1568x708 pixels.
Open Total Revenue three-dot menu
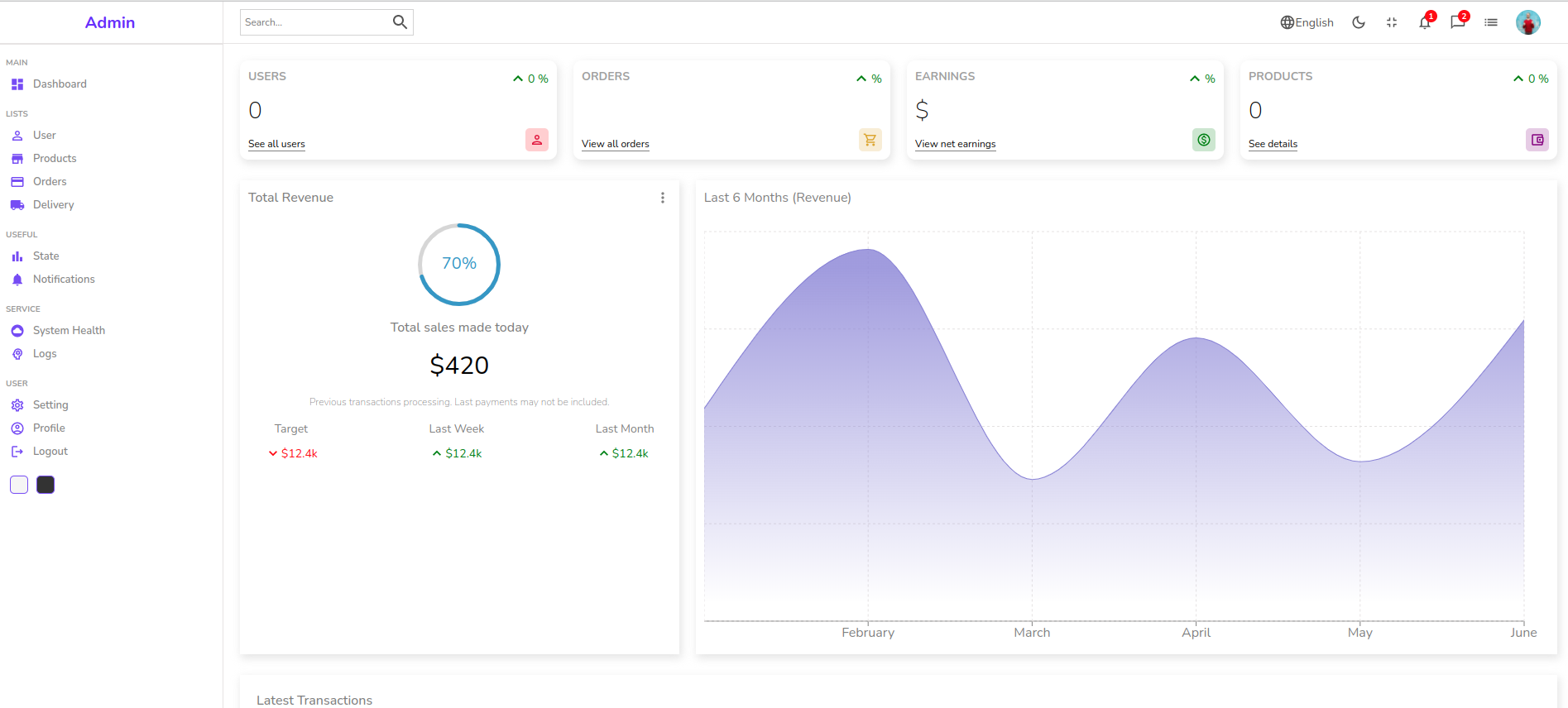[663, 198]
